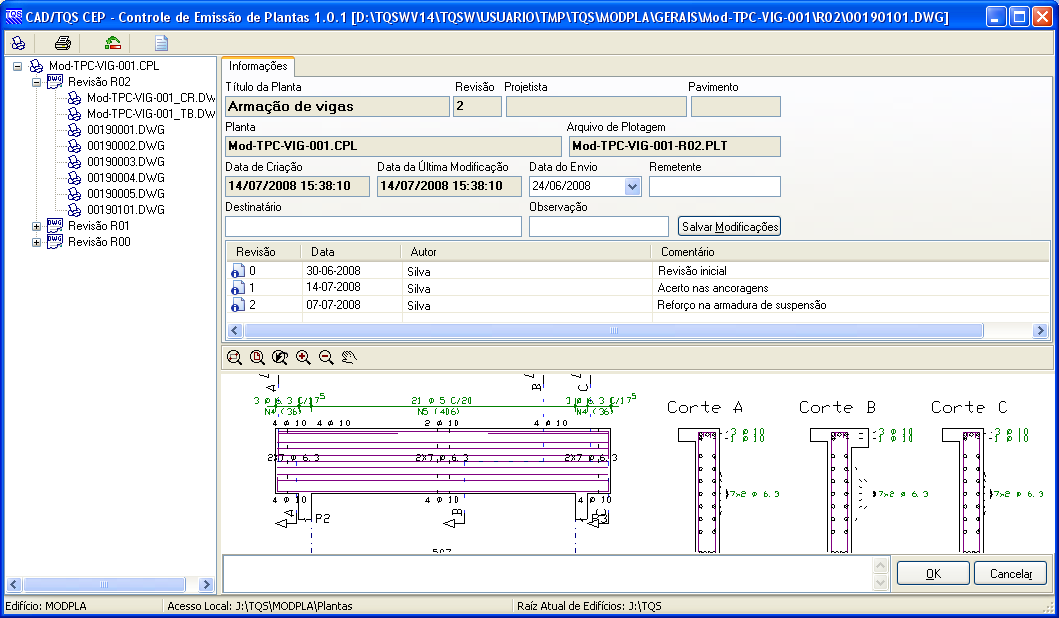This screenshot has height=618, width=1059.
Task: Activate the zoom window tool
Action: 234,357
